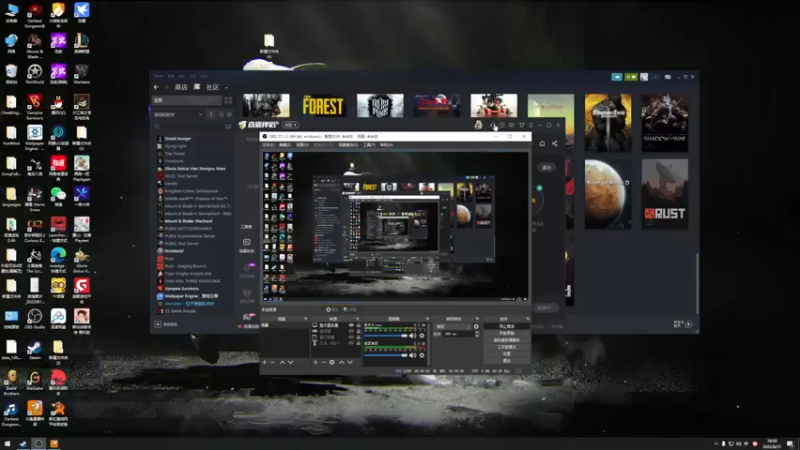The height and width of the screenshot is (450, 800).
Task: Open OBS 编辑(E) menu
Action: coord(285,145)
